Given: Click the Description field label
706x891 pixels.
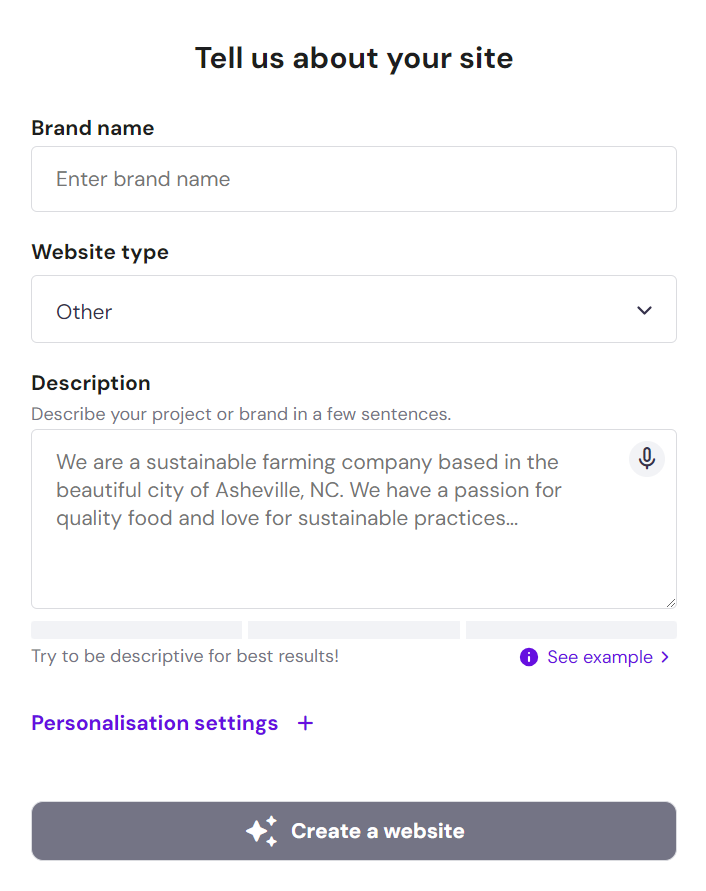Looking at the screenshot, I should 91,383.
